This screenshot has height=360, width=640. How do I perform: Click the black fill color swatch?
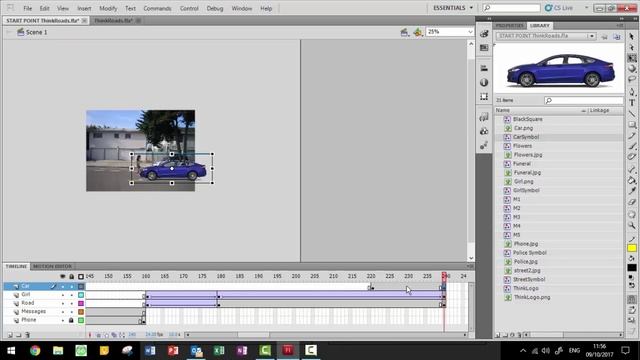632,268
